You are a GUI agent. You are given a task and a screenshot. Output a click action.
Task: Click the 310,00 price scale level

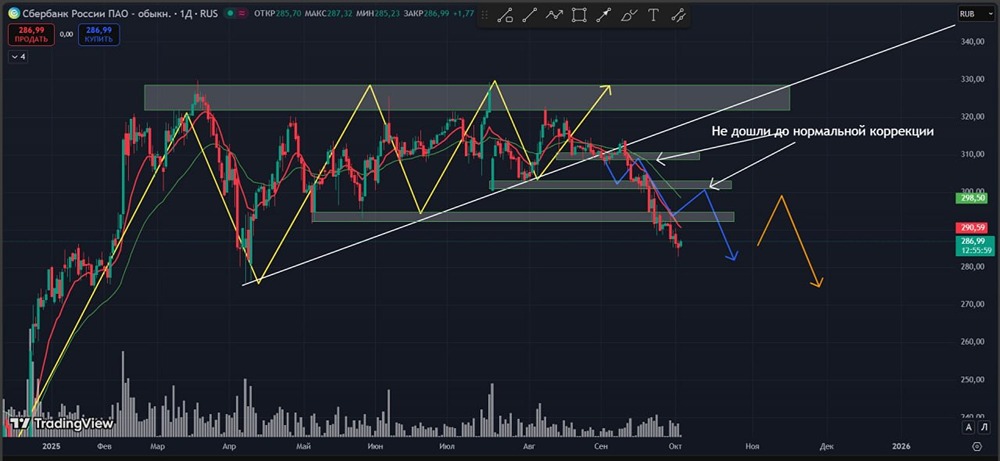point(974,154)
